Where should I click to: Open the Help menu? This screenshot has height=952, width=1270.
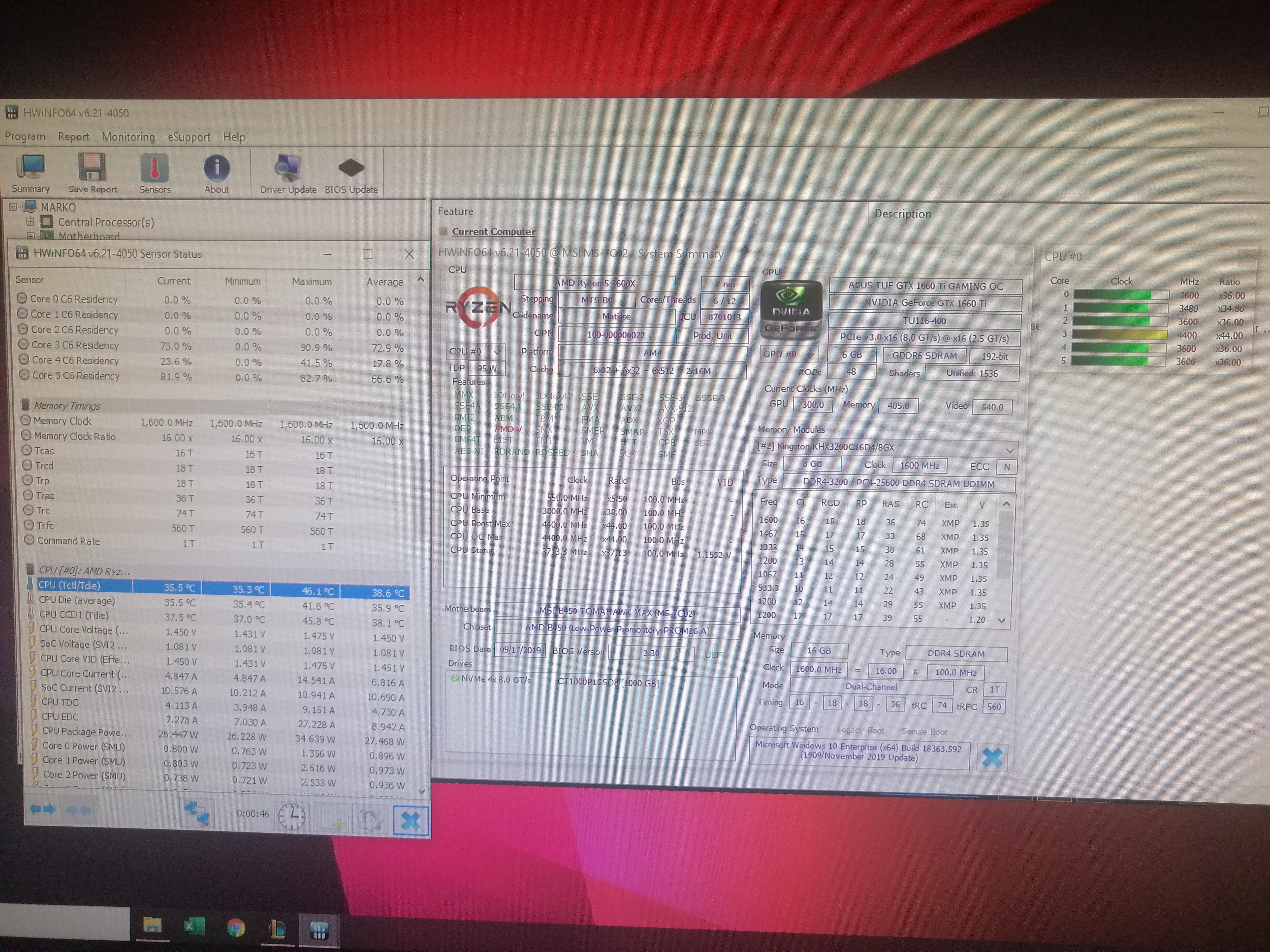tap(234, 137)
